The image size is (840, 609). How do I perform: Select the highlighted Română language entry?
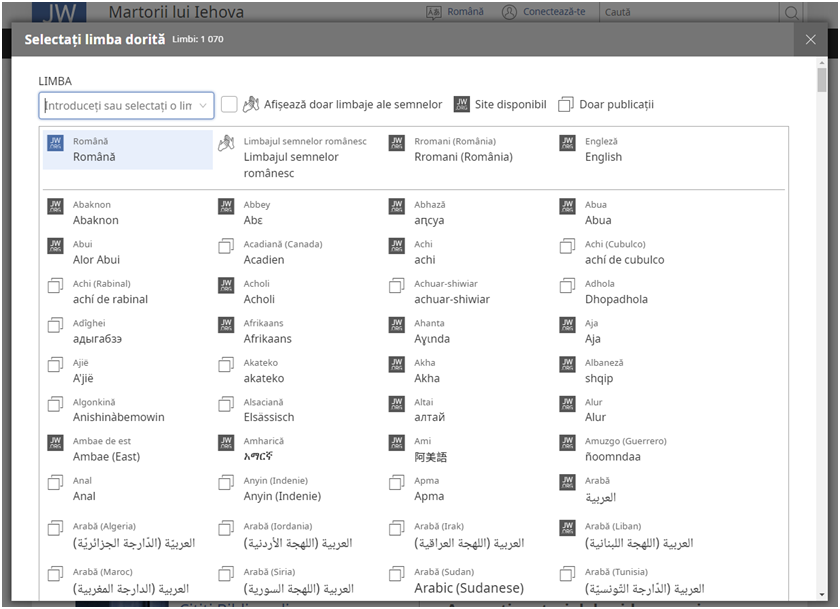click(x=128, y=150)
